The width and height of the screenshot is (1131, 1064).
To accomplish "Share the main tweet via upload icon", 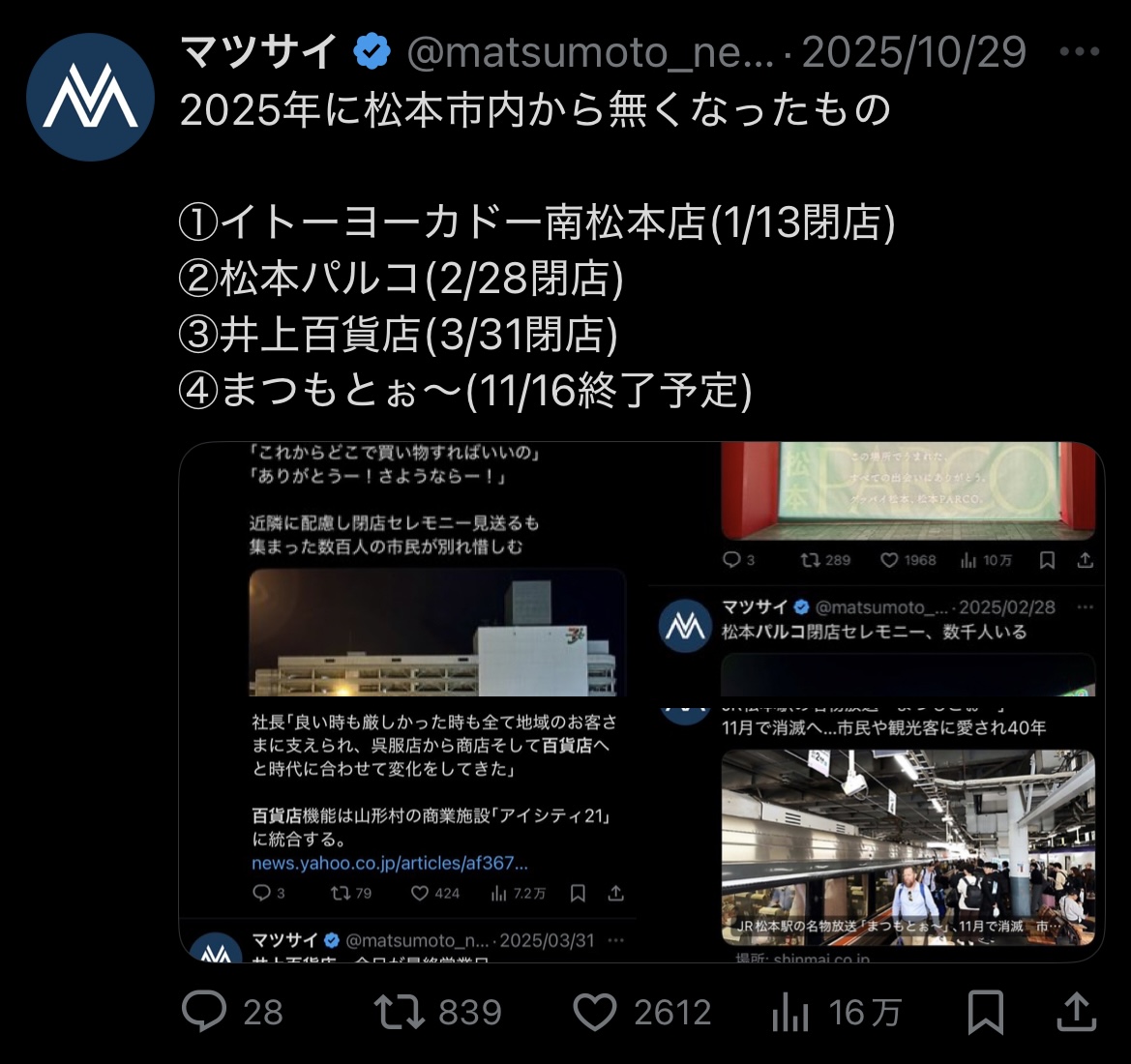I will click(x=1076, y=1012).
